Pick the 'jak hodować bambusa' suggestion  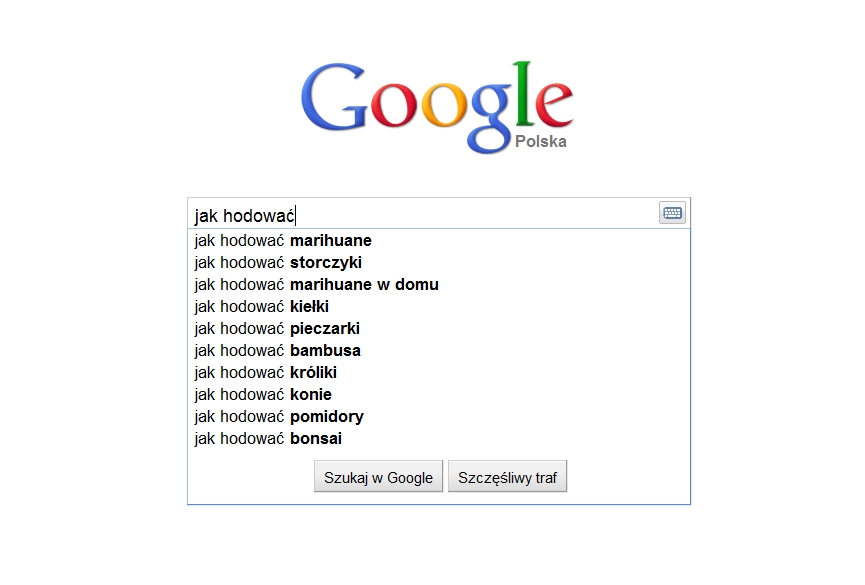click(439, 351)
